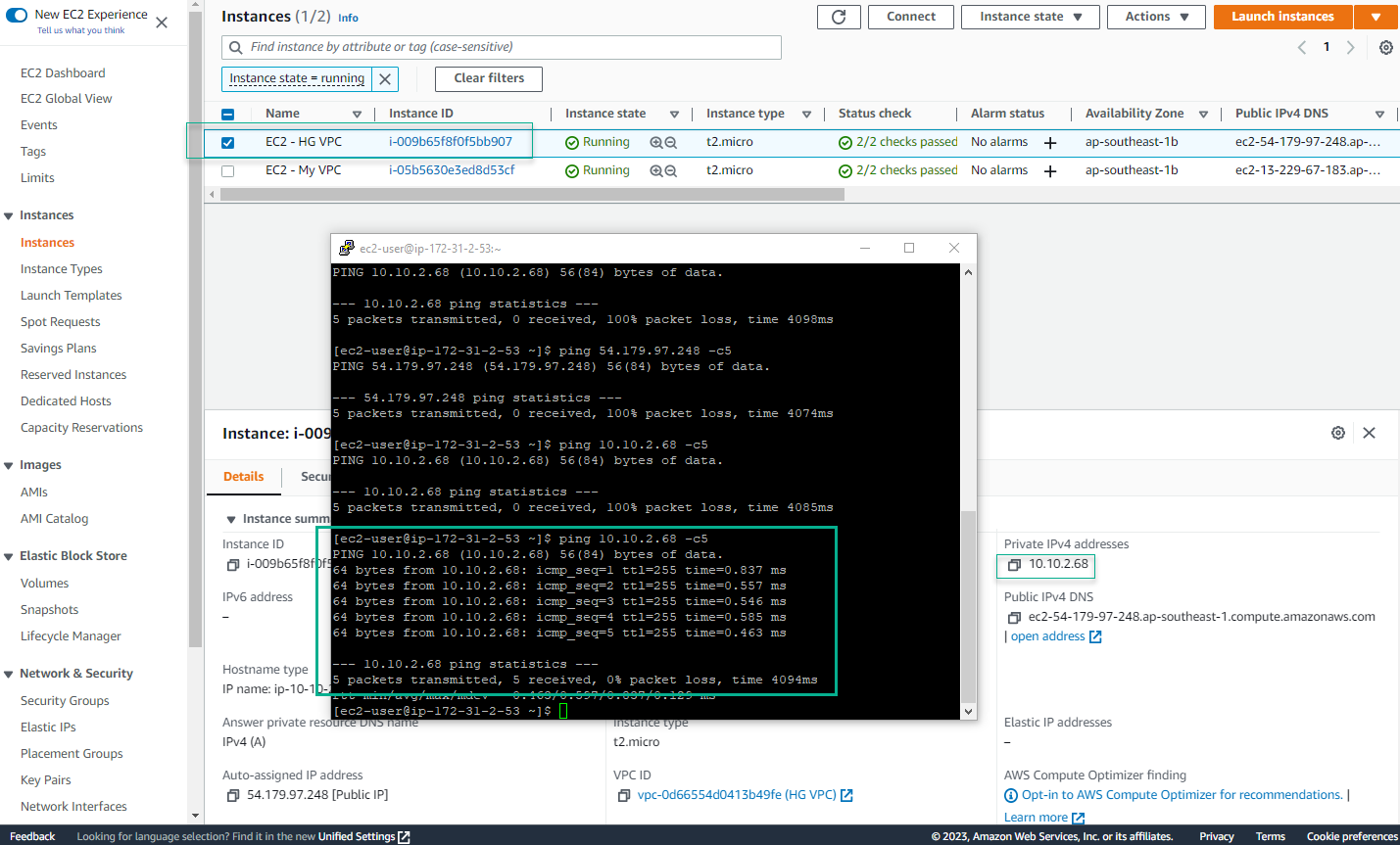The height and width of the screenshot is (845, 1400).
Task: Click the Connect button
Action: pos(911,17)
